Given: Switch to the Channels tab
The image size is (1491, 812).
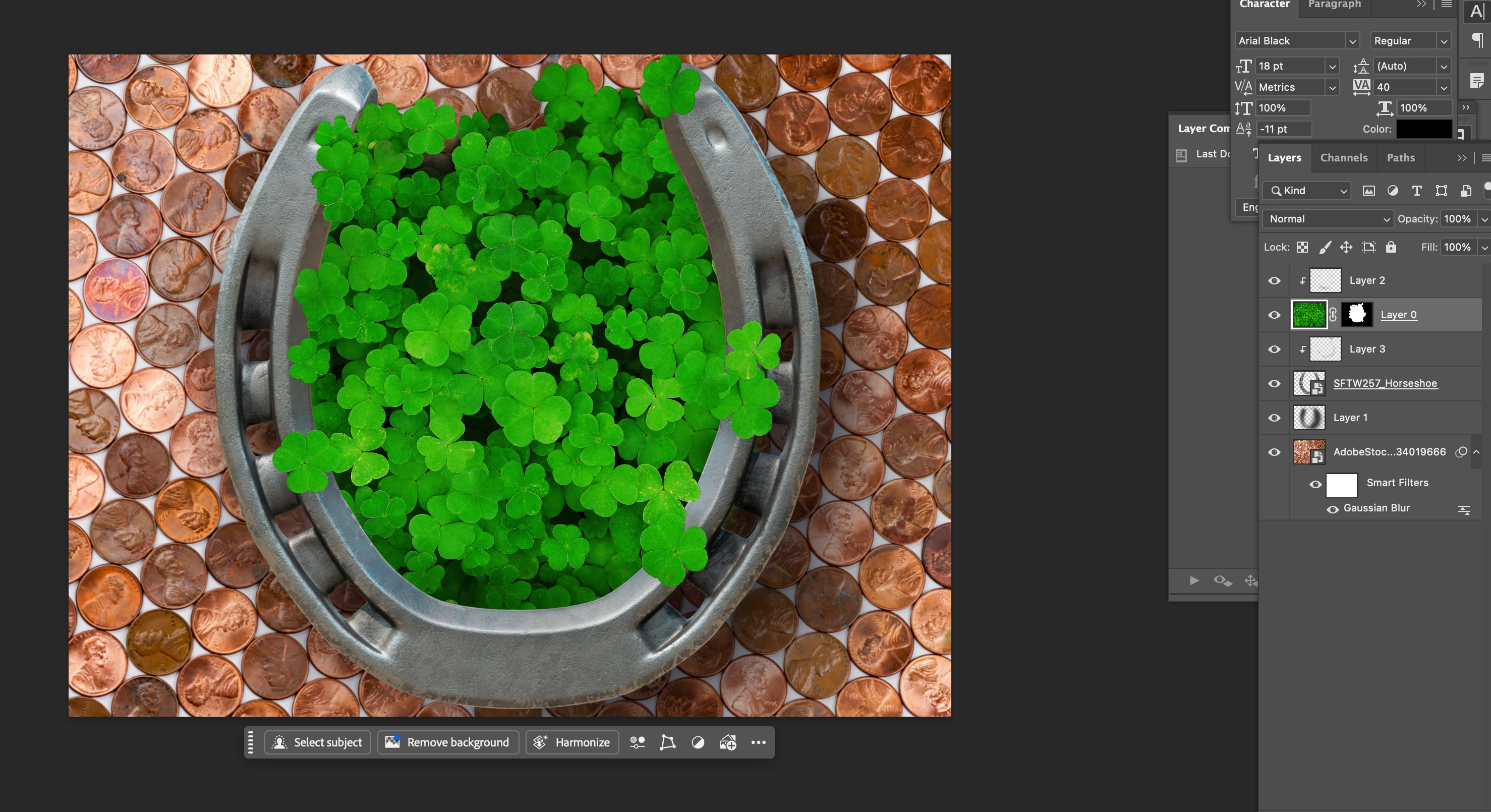Looking at the screenshot, I should [x=1343, y=157].
